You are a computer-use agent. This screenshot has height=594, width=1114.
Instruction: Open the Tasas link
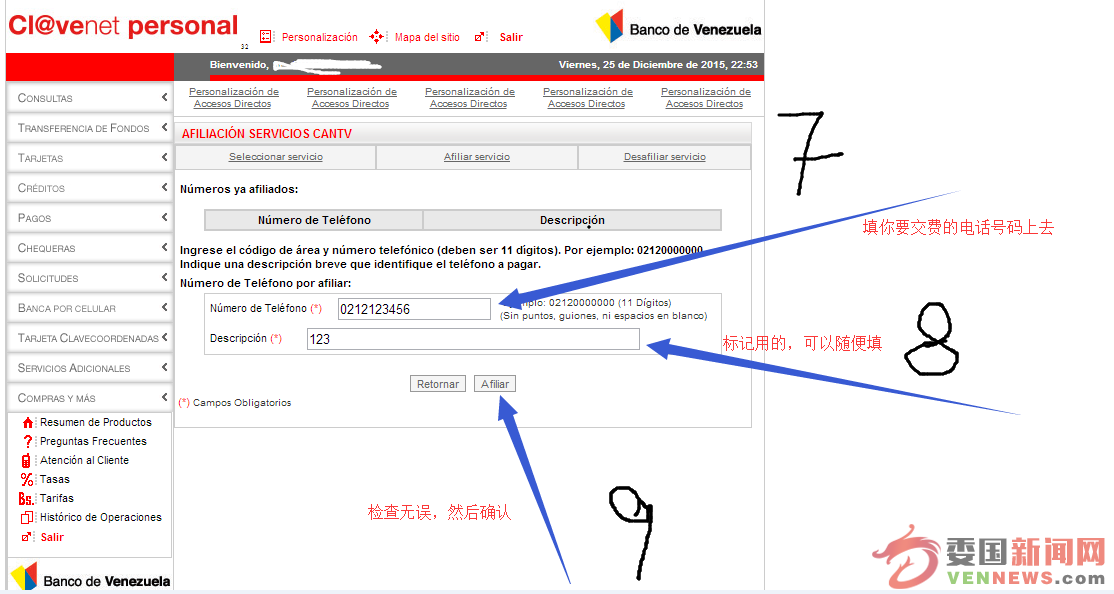(55, 480)
